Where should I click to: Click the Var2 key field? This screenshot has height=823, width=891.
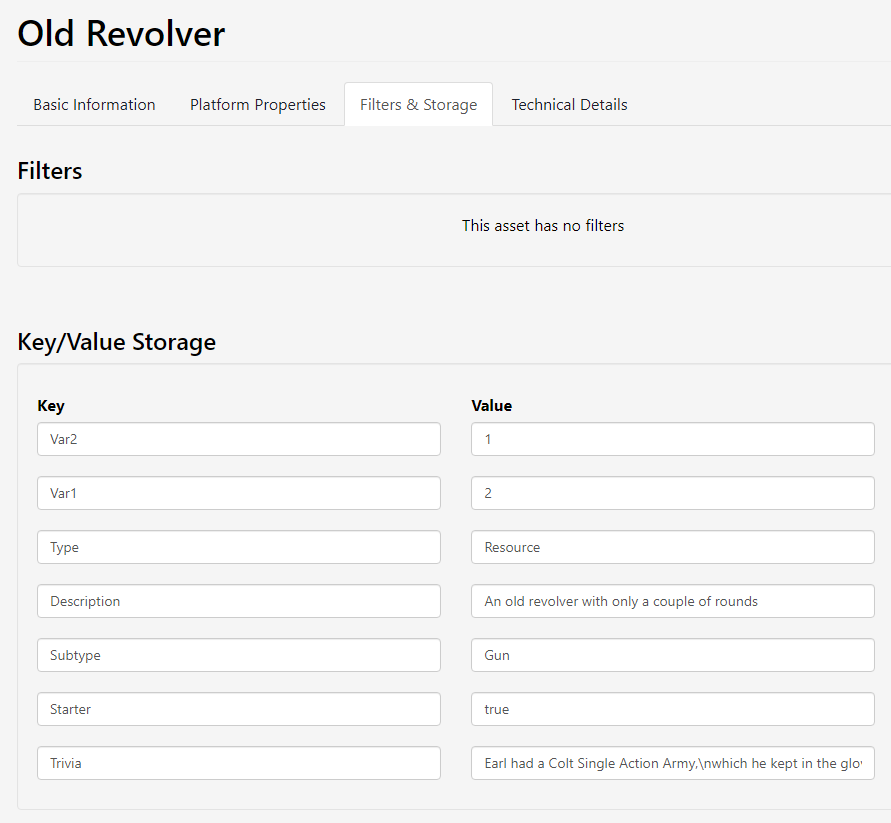click(x=238, y=439)
